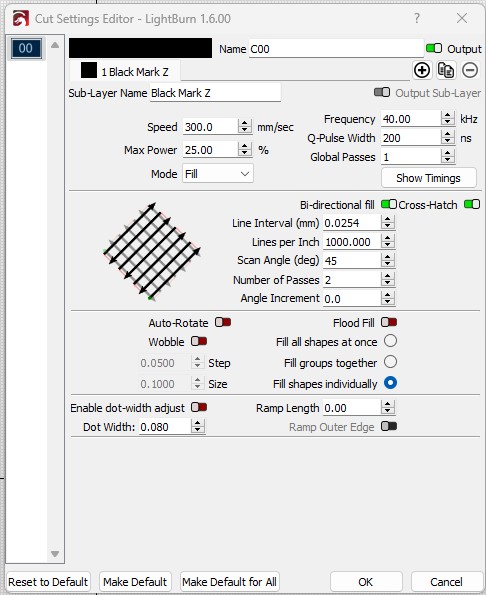Click the layer list scroll down arrow
Image resolution: width=486 pixels, height=595 pixels.
55,554
